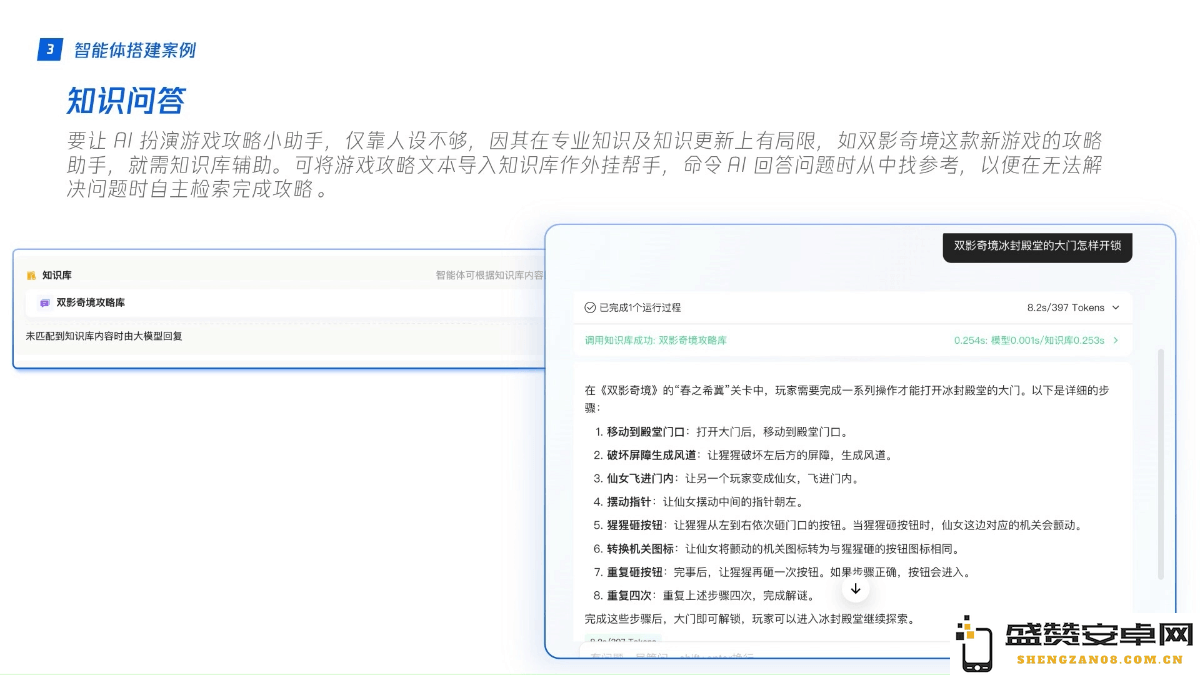The width and height of the screenshot is (1200, 675).
Task: Click step 7 重复砸按钮
Action: [x=782, y=572]
